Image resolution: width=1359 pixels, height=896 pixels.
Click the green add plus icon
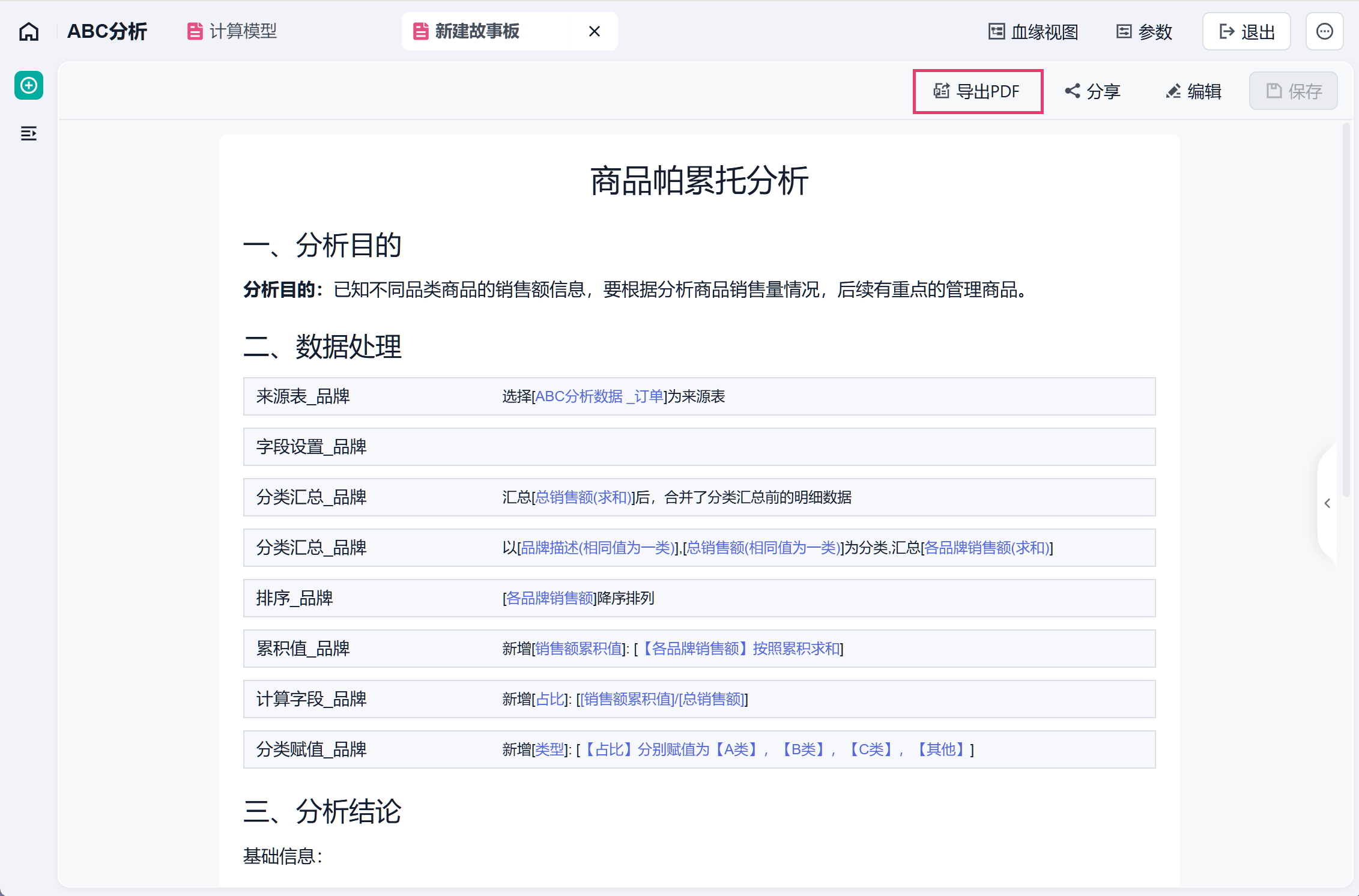[x=29, y=85]
